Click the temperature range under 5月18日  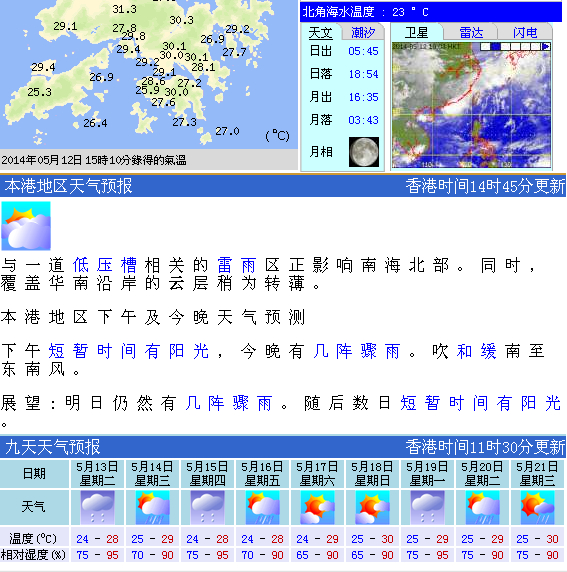point(373,539)
